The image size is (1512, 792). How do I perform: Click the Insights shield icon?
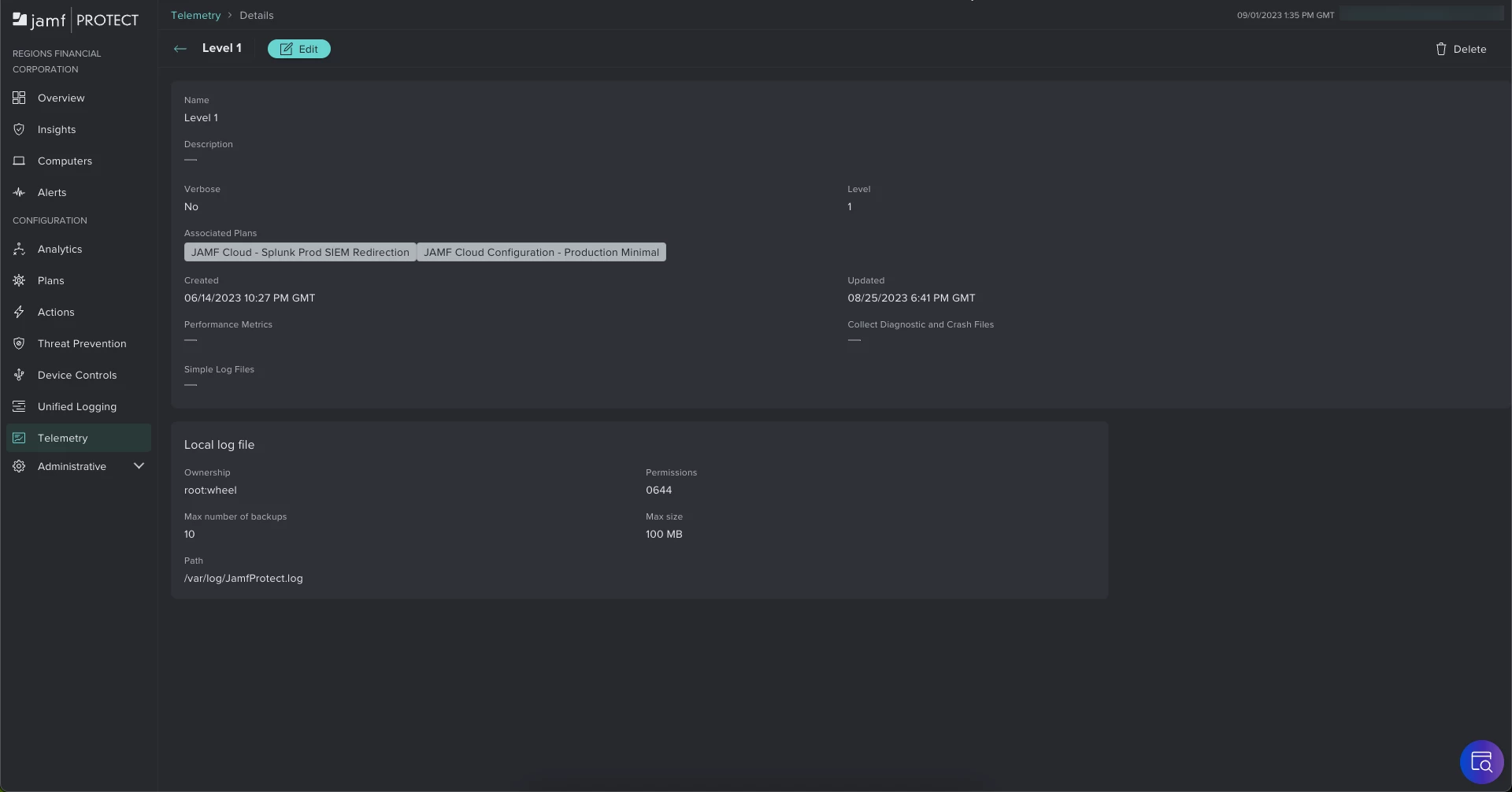[x=19, y=129]
